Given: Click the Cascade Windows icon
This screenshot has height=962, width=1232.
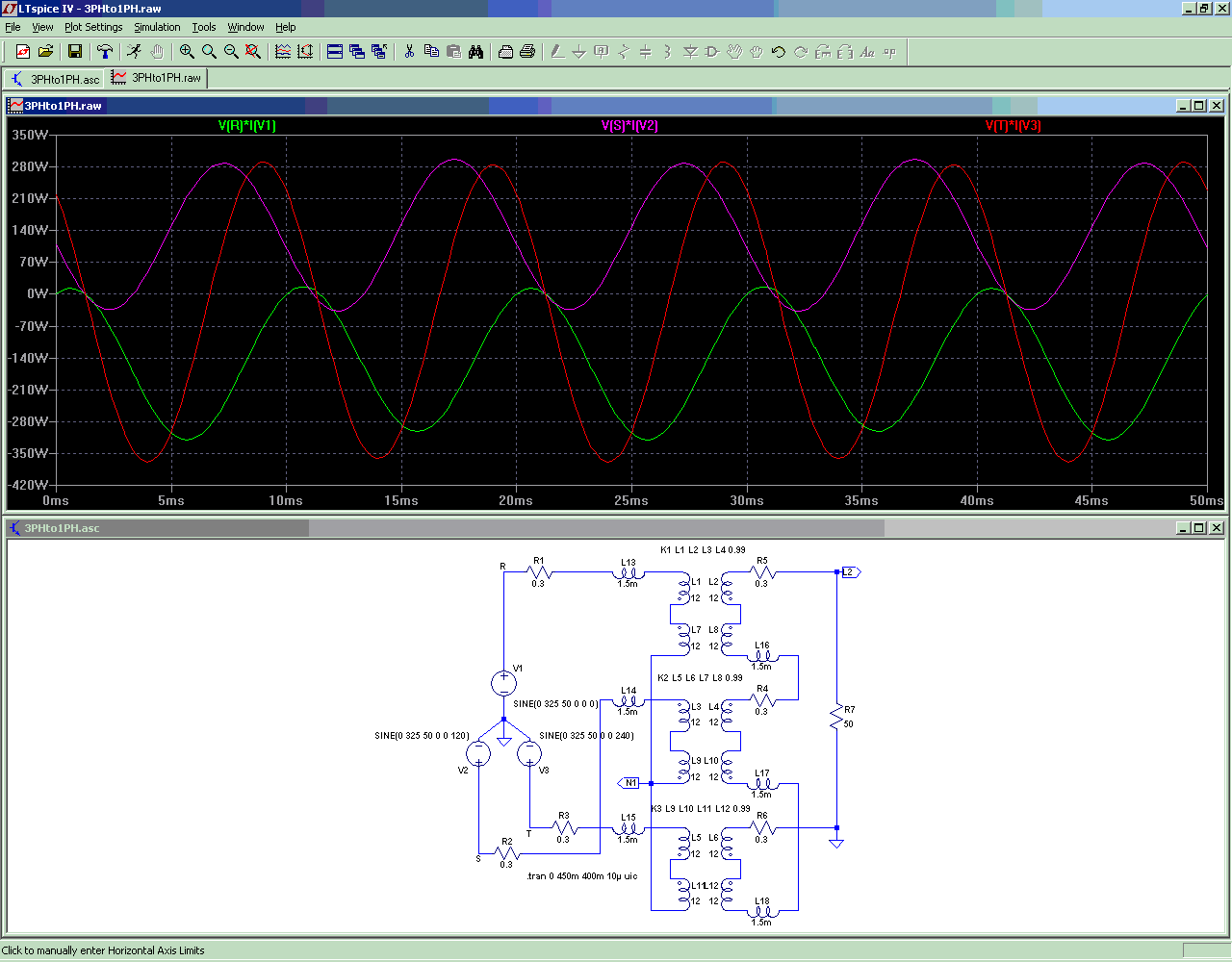Looking at the screenshot, I should point(357,52).
